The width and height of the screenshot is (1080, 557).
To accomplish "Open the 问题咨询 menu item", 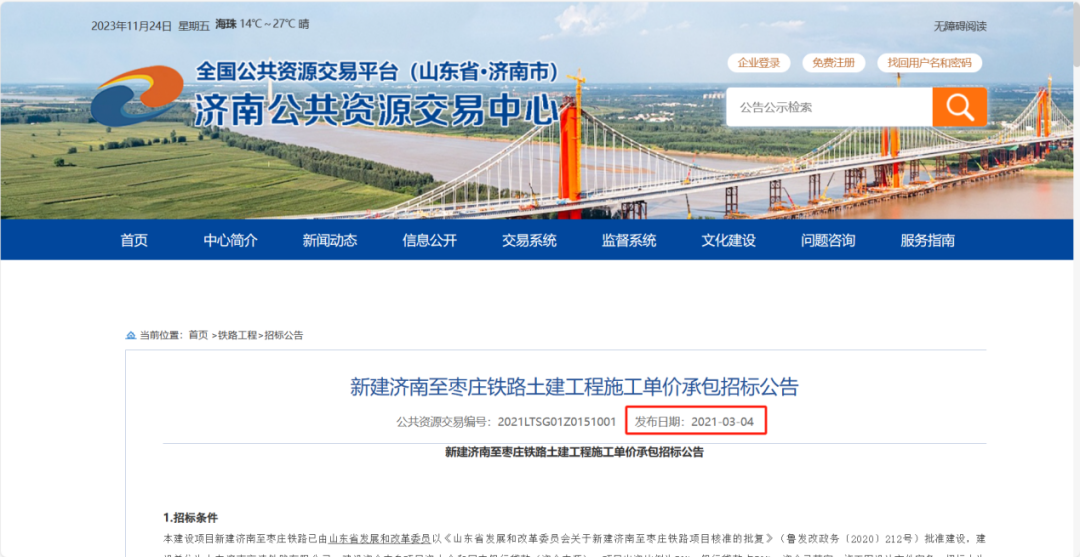I will tap(828, 240).
